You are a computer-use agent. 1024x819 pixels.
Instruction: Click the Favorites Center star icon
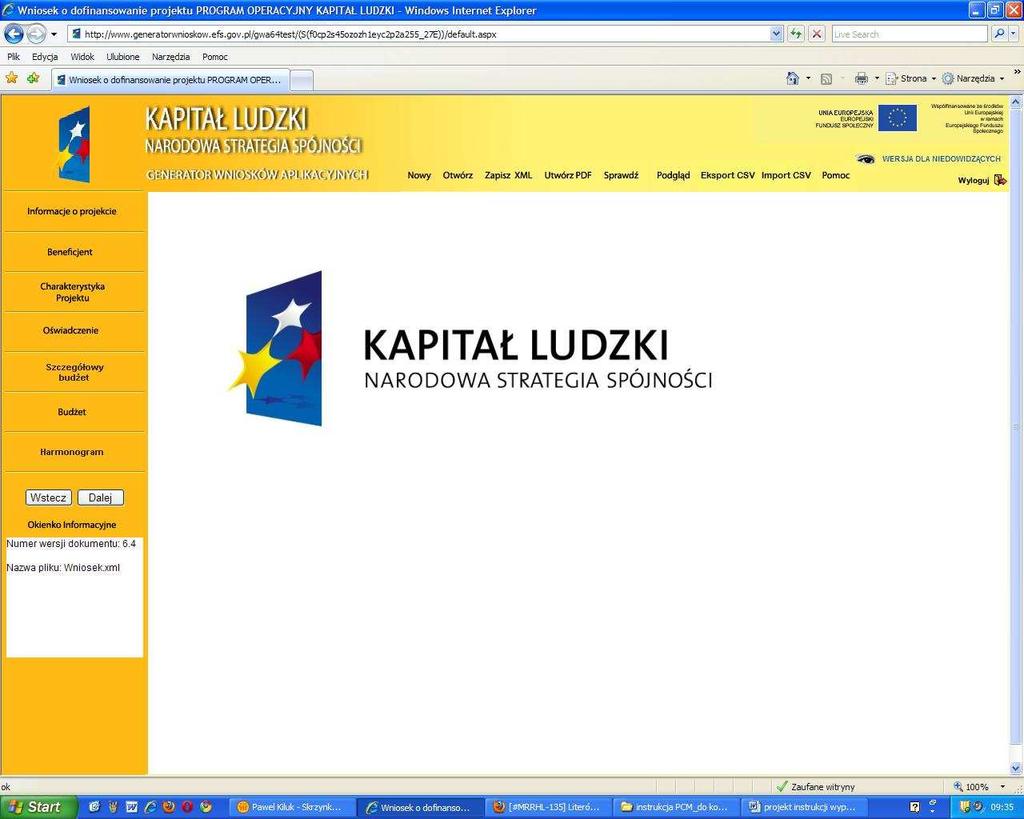point(12,78)
